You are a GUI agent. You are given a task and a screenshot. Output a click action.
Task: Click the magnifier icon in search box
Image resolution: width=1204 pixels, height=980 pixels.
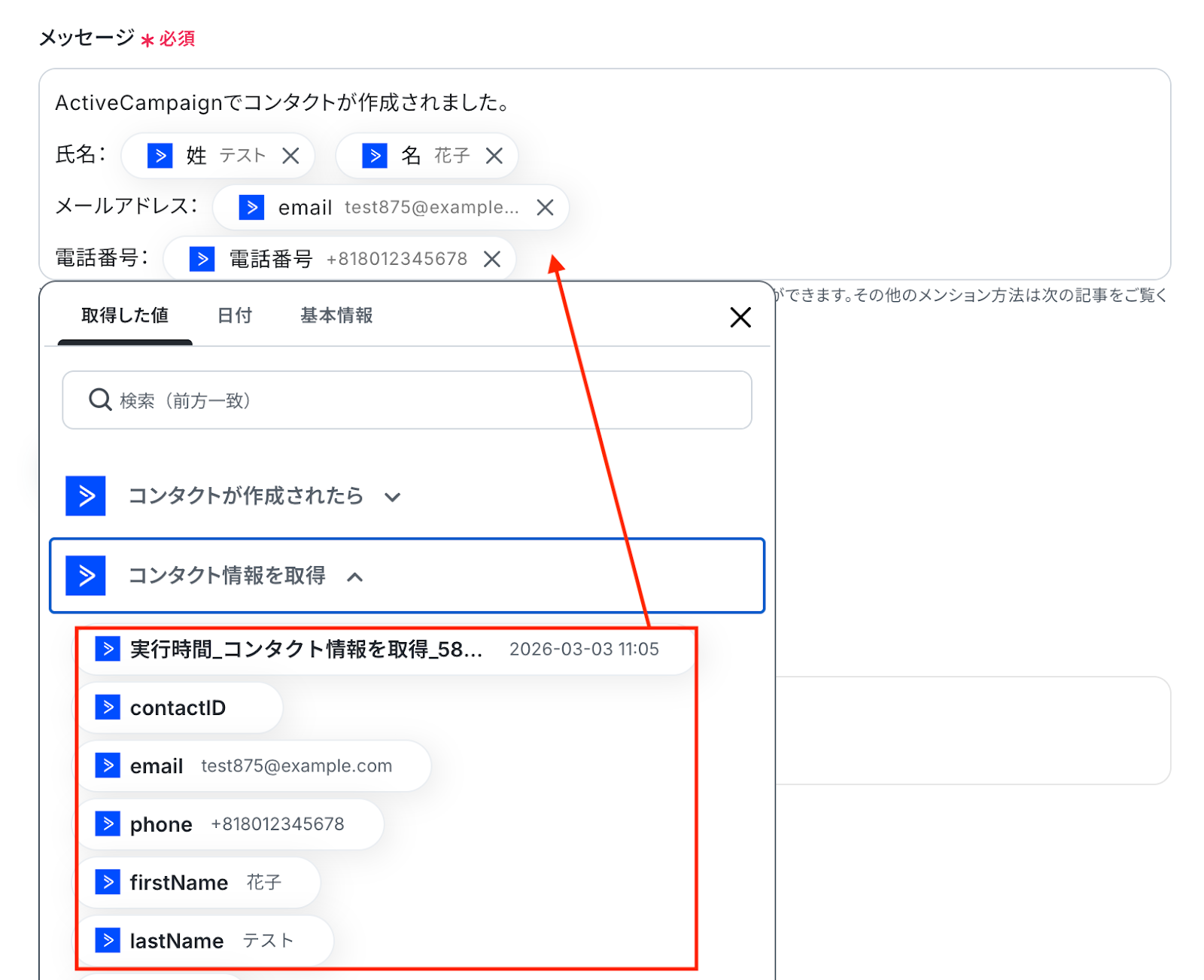100,400
